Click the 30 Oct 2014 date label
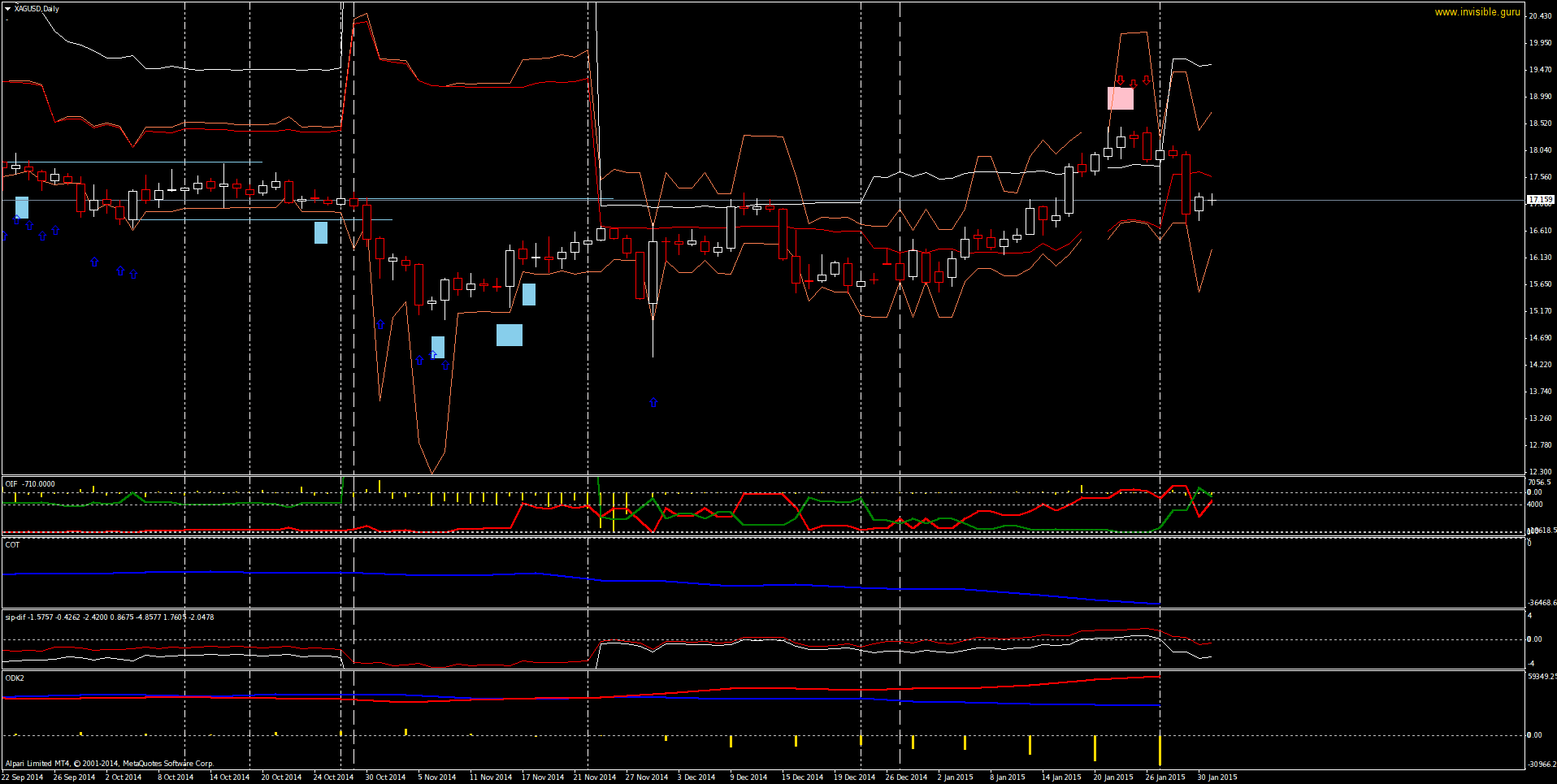The image size is (1557, 784). (385, 778)
